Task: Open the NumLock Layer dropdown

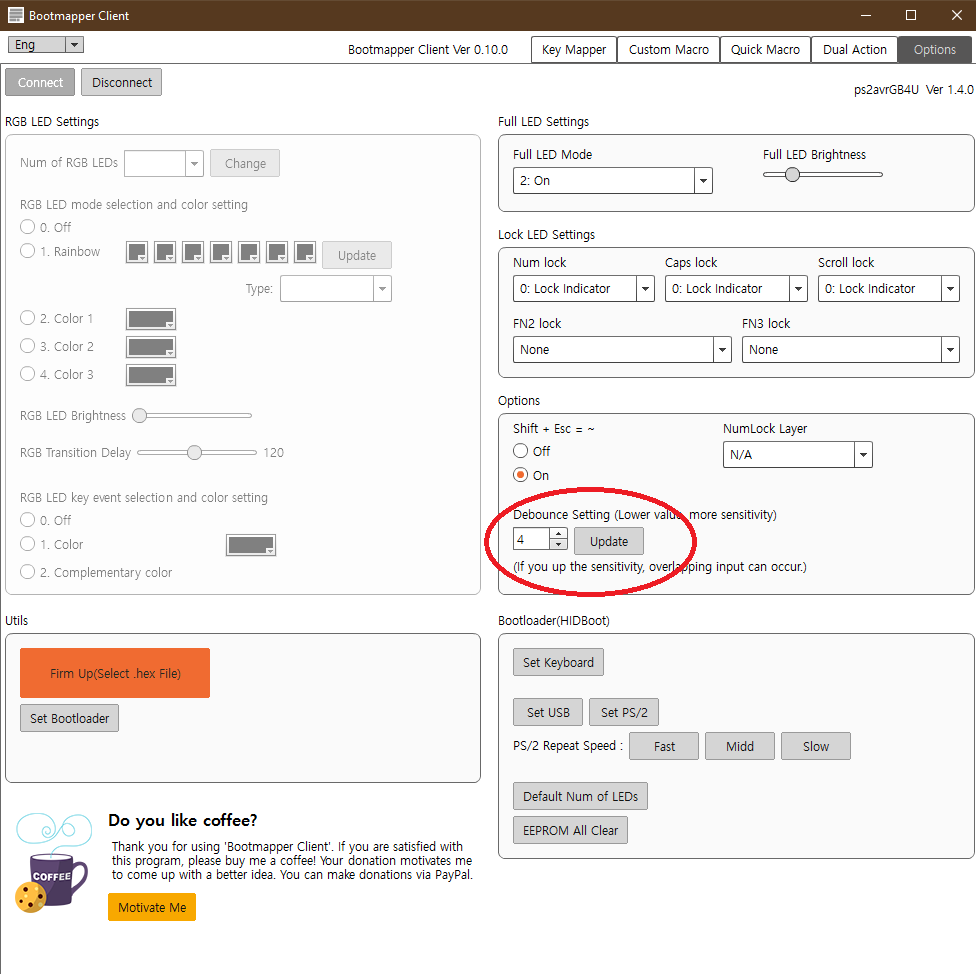Action: (797, 455)
